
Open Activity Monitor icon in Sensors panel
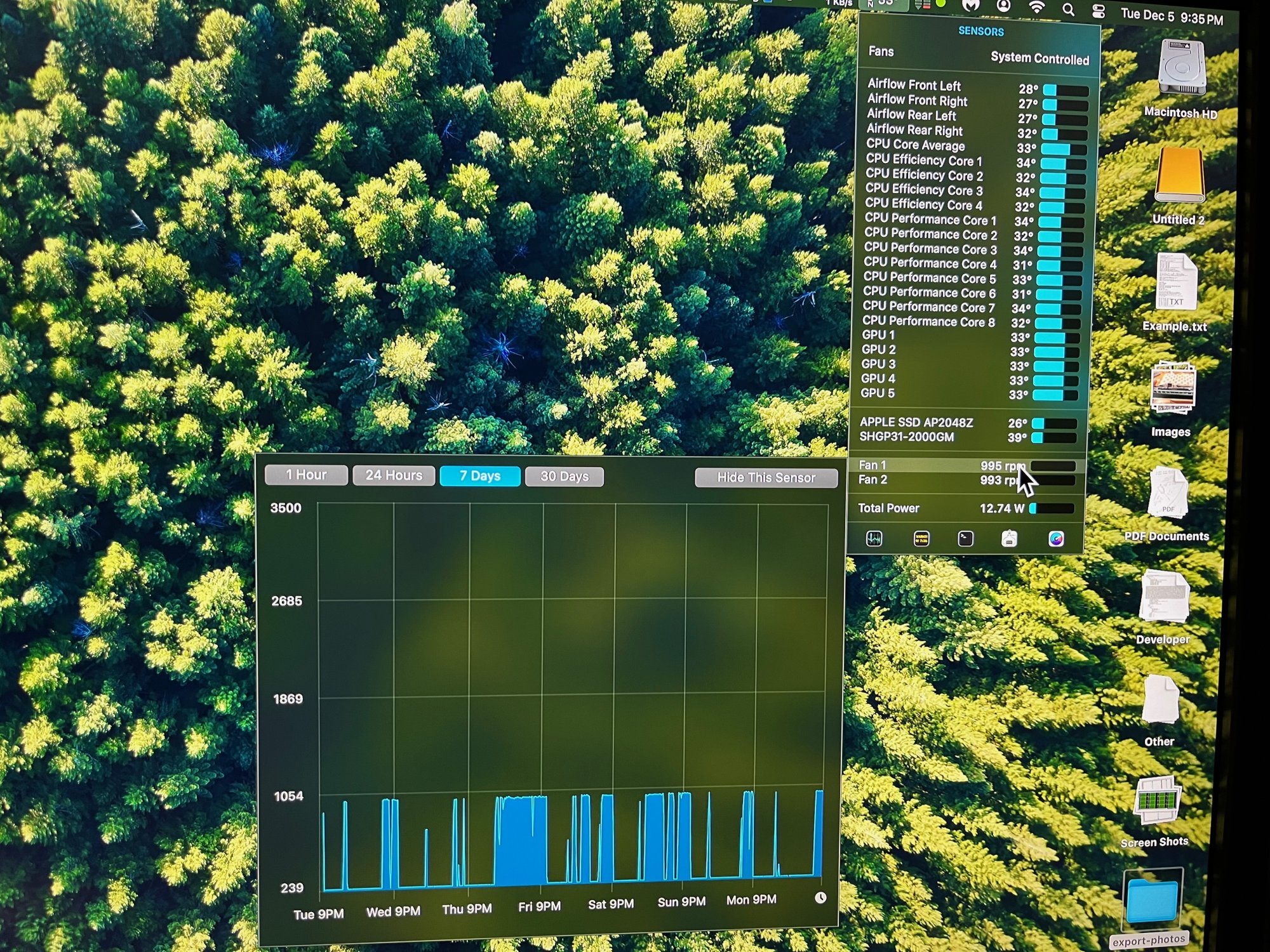874,539
